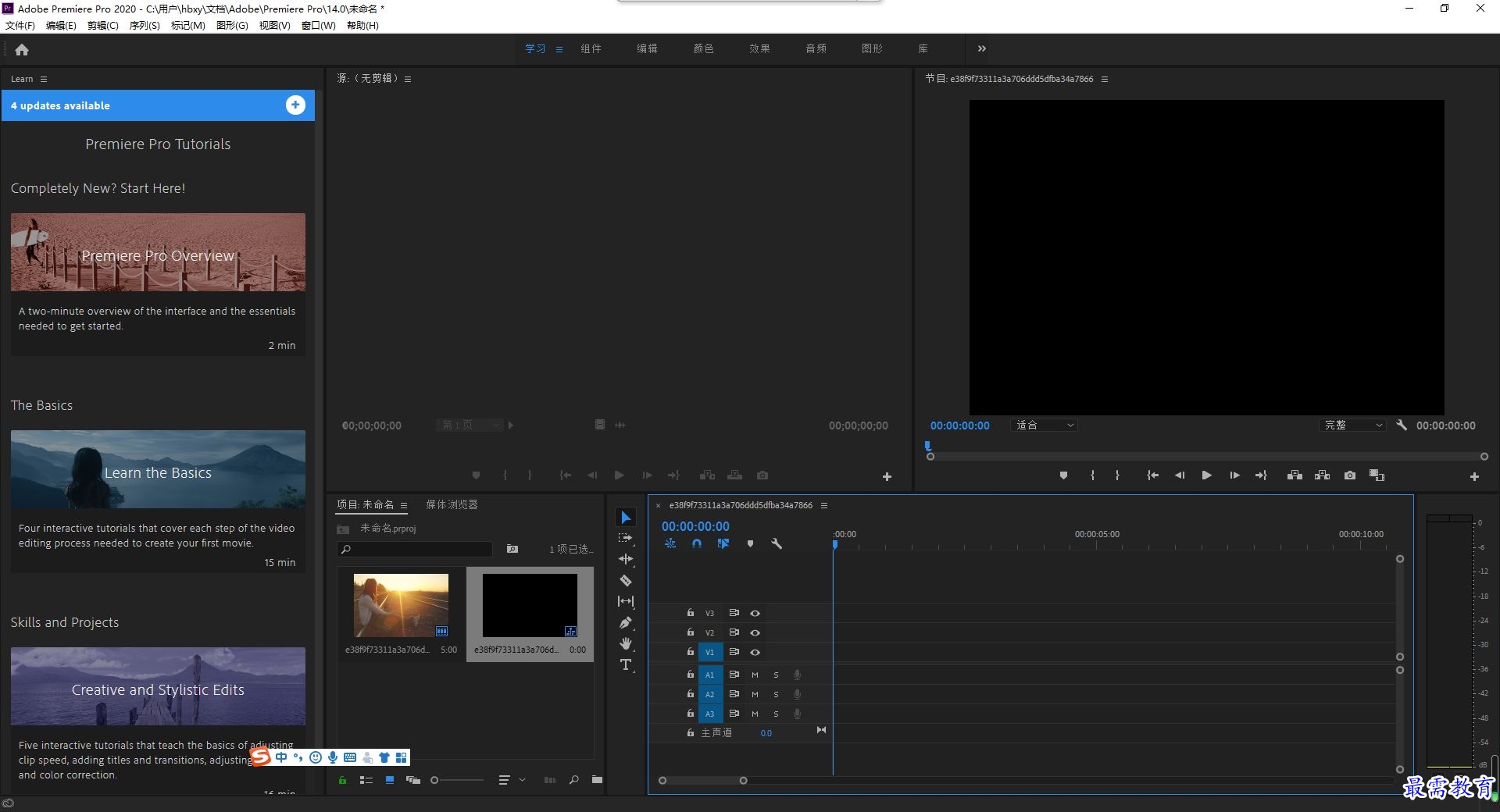This screenshot has height=812, width=1500.
Task: Open the 序列(S) menu
Action: tap(145, 25)
